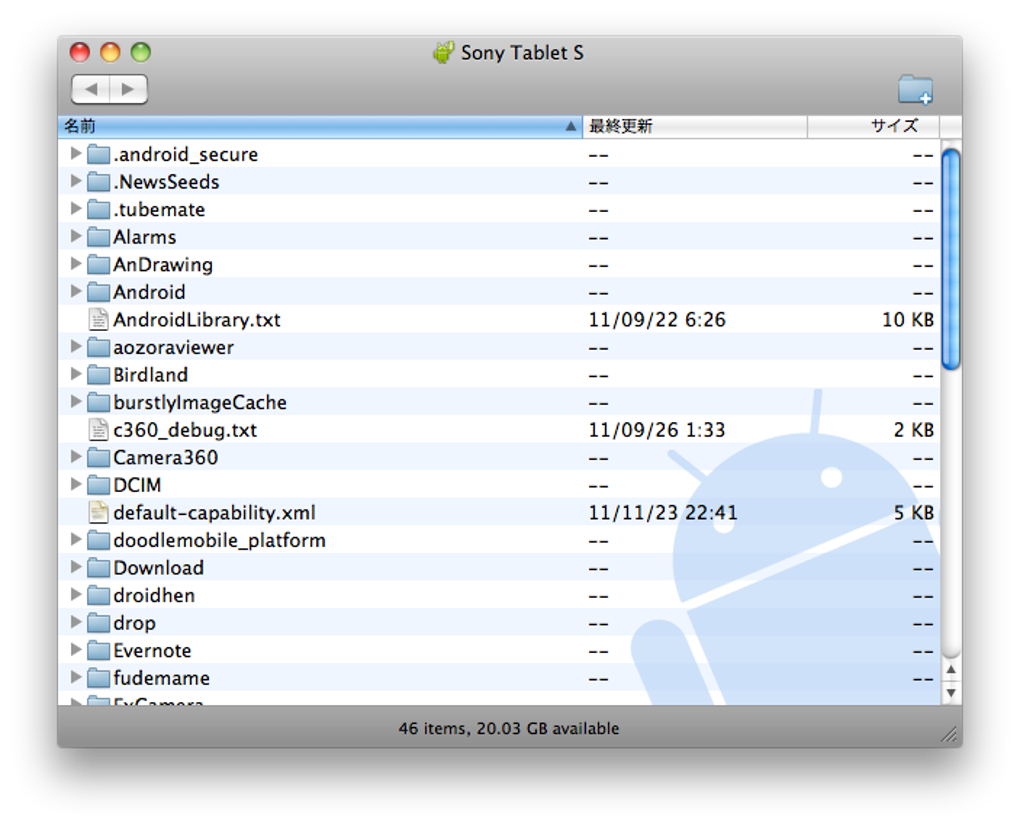The image size is (1020, 827).
Task: Expand the Camera360 folder disclosure triangle
Action: pyautogui.click(x=76, y=457)
